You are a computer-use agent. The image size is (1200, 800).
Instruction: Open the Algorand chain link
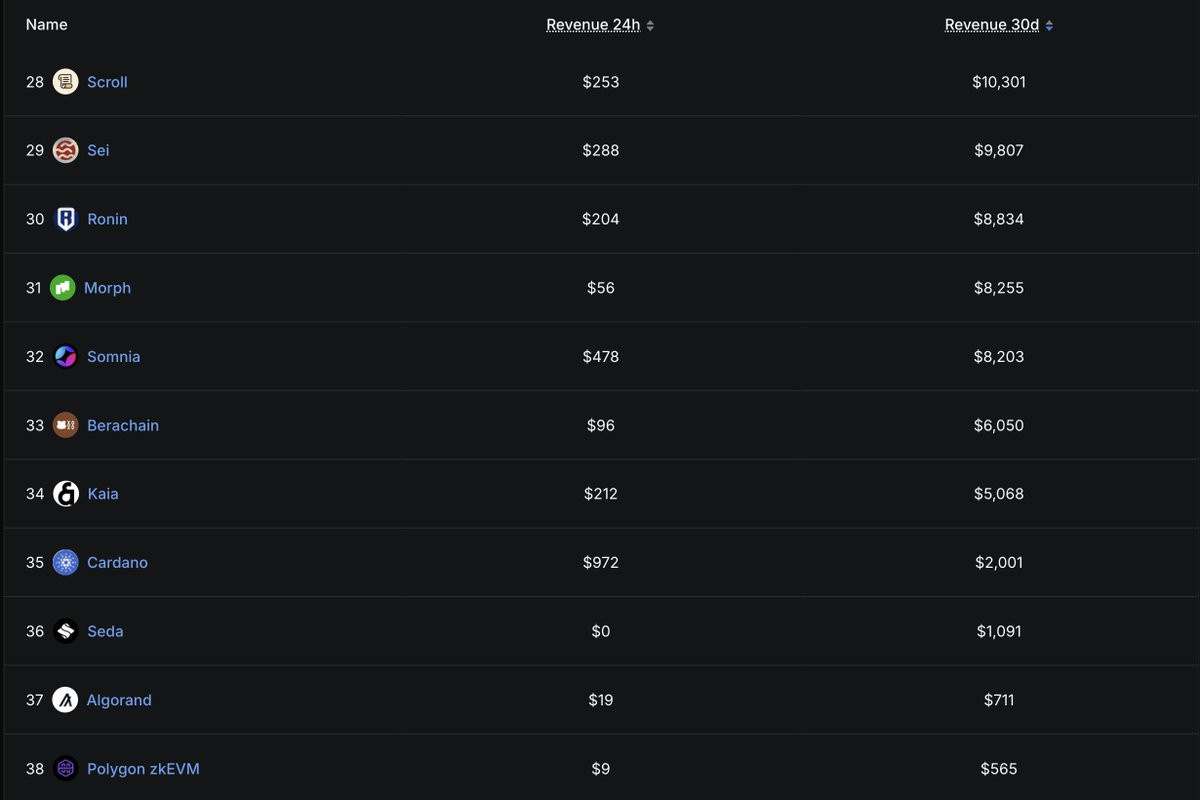[119, 700]
